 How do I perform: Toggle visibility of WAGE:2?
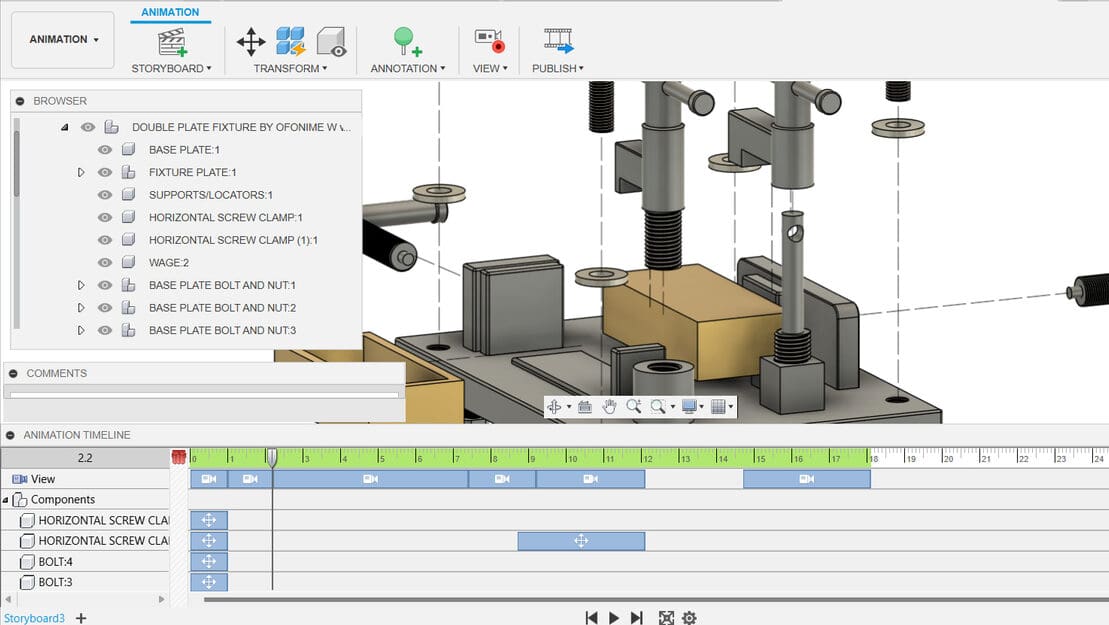[x=103, y=262]
